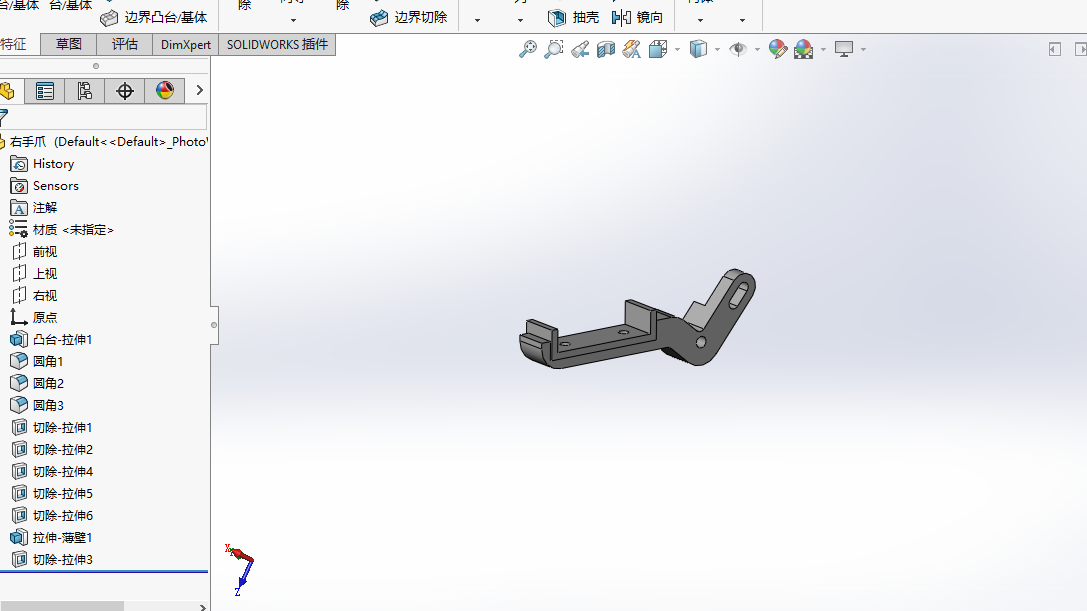Click the 边界切除 button
Viewport: 1087px width, 611px height.
pos(408,17)
